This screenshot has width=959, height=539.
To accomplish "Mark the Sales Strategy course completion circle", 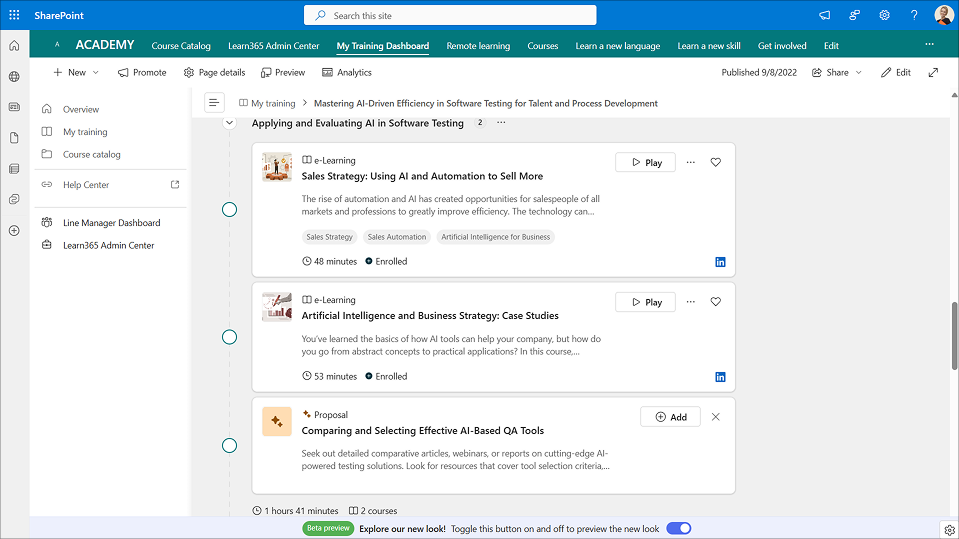I will 229,209.
